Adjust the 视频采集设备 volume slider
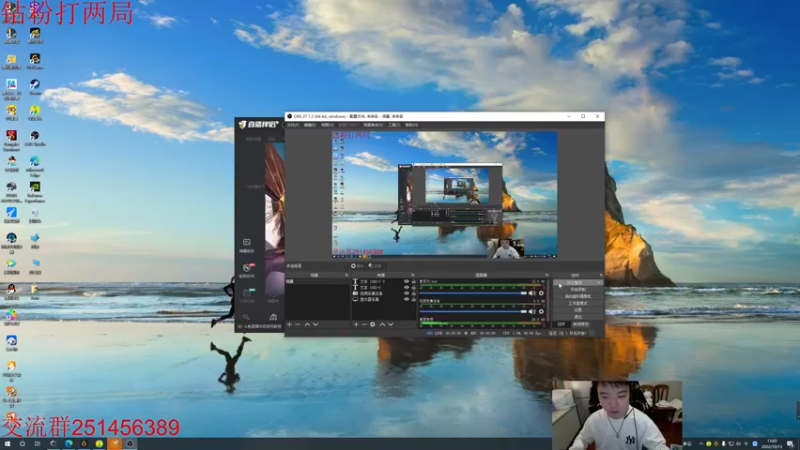This screenshot has height=450, width=800. coord(473,311)
